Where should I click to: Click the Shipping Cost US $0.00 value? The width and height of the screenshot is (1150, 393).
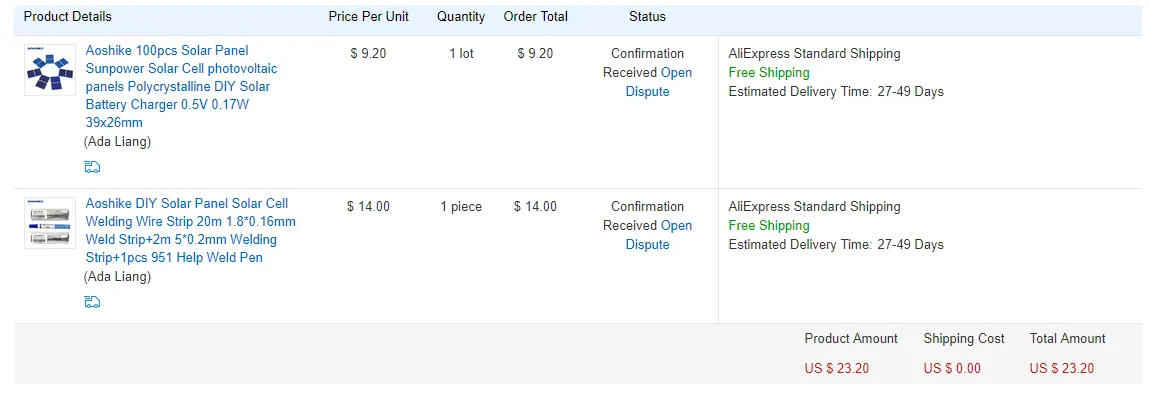(952, 368)
